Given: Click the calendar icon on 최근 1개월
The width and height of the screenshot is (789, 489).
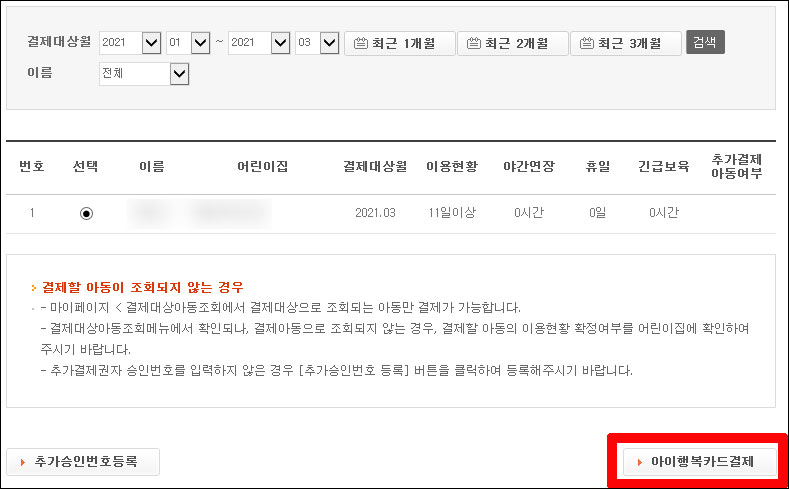Looking at the screenshot, I should pos(361,44).
